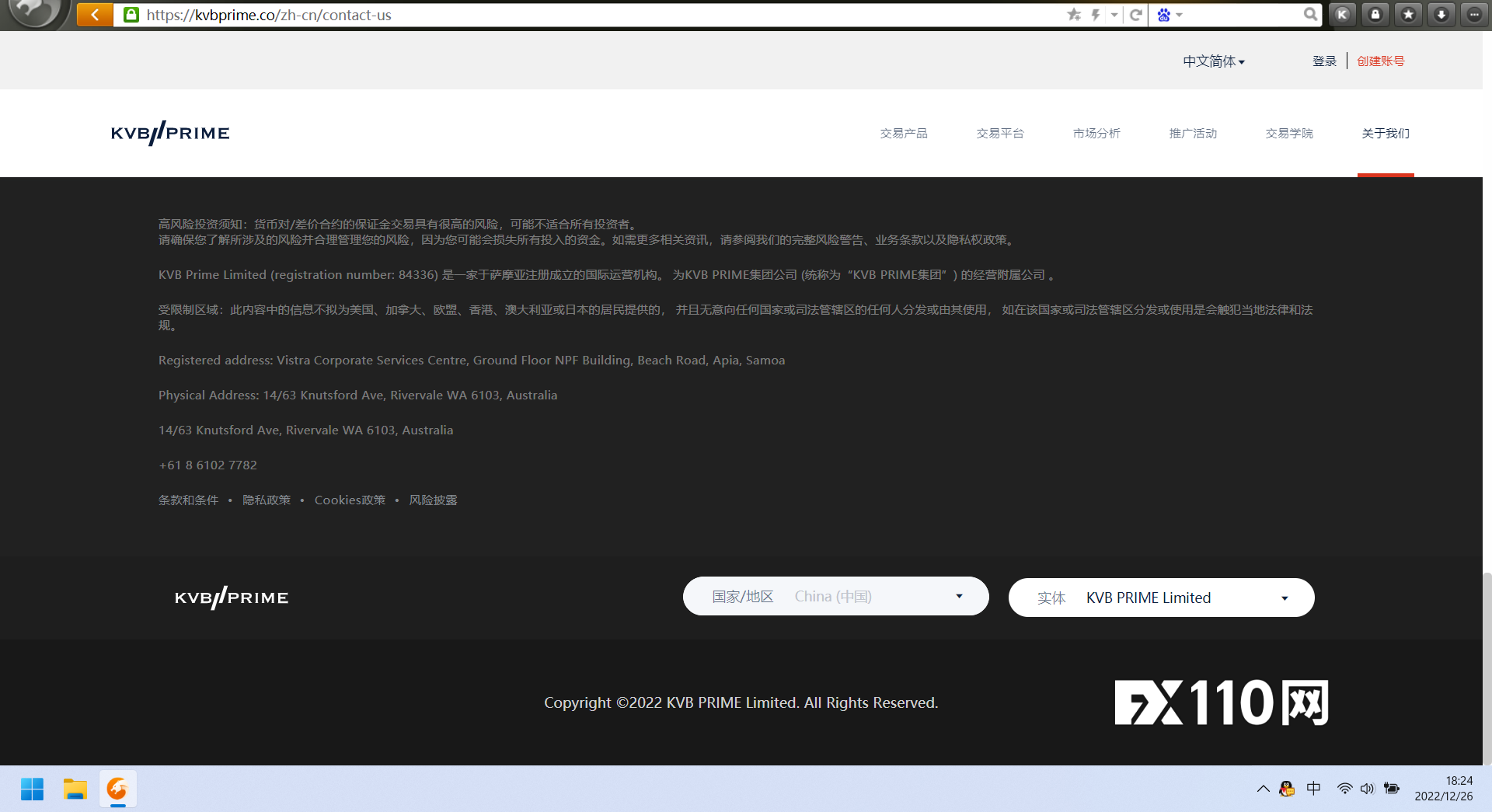Screen dimensions: 1492x812
Task: Expand the 实体 KVB PRIME Limited dropdown
Action: pyautogui.click(x=1161, y=598)
